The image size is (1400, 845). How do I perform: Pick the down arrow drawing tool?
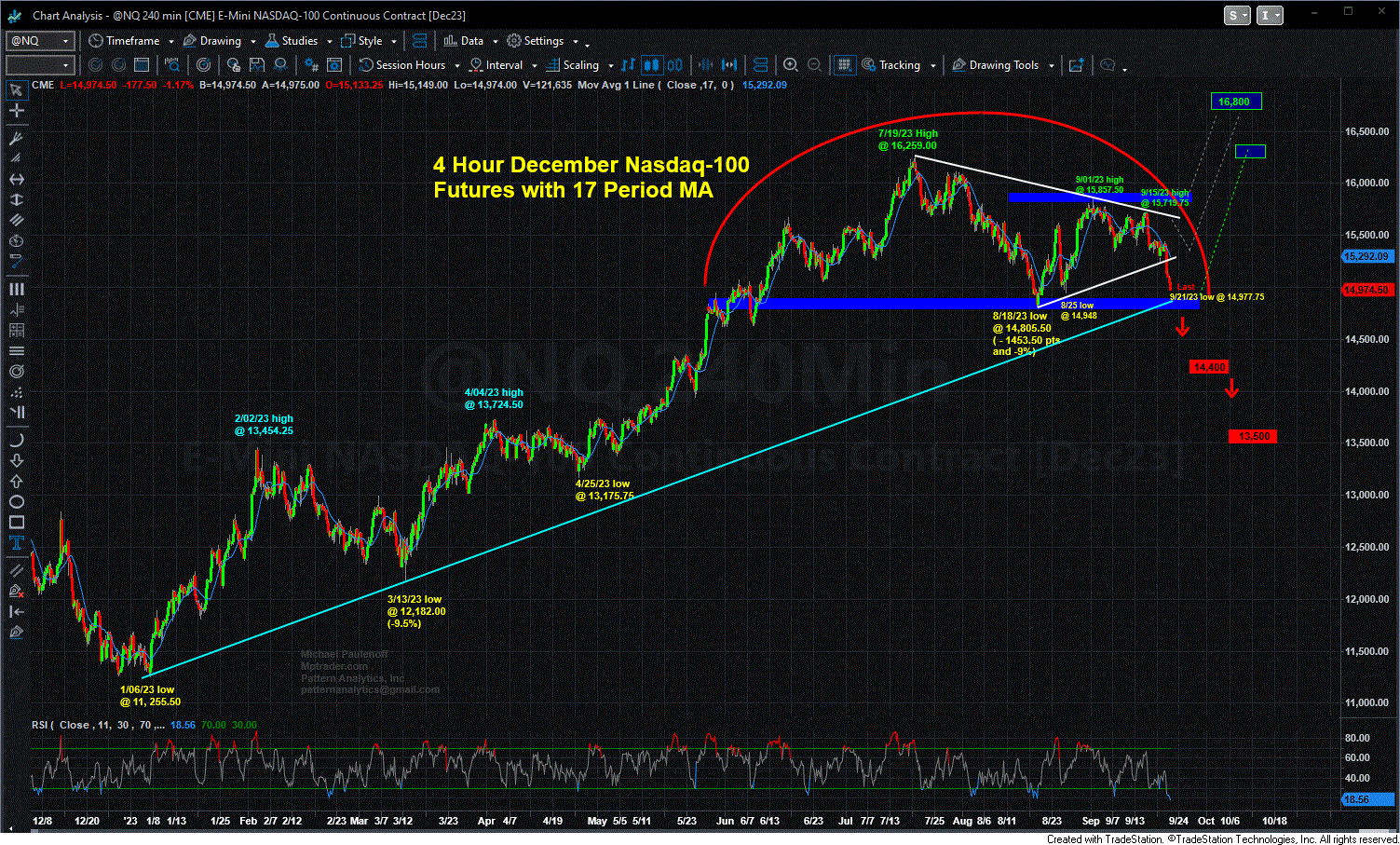pyautogui.click(x=16, y=461)
